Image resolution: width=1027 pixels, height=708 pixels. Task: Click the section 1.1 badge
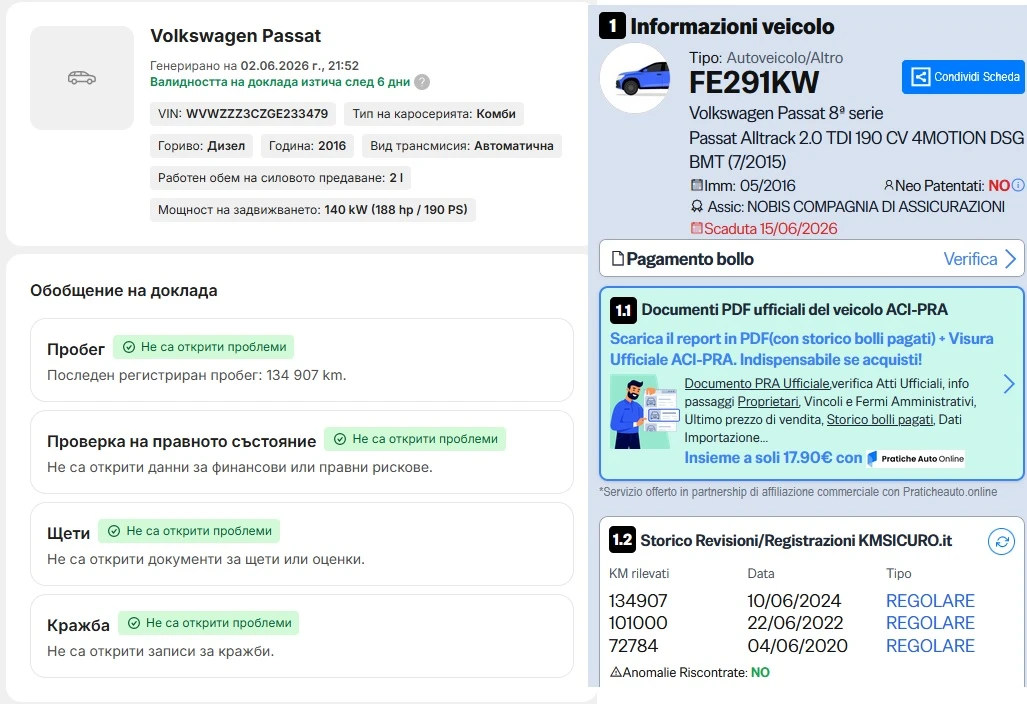coord(623,310)
